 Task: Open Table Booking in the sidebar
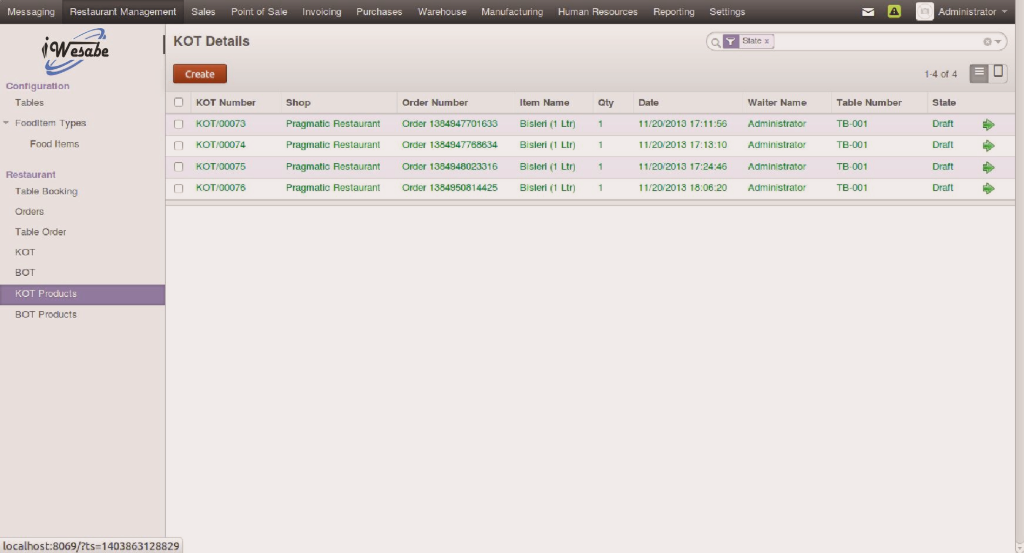click(46, 191)
